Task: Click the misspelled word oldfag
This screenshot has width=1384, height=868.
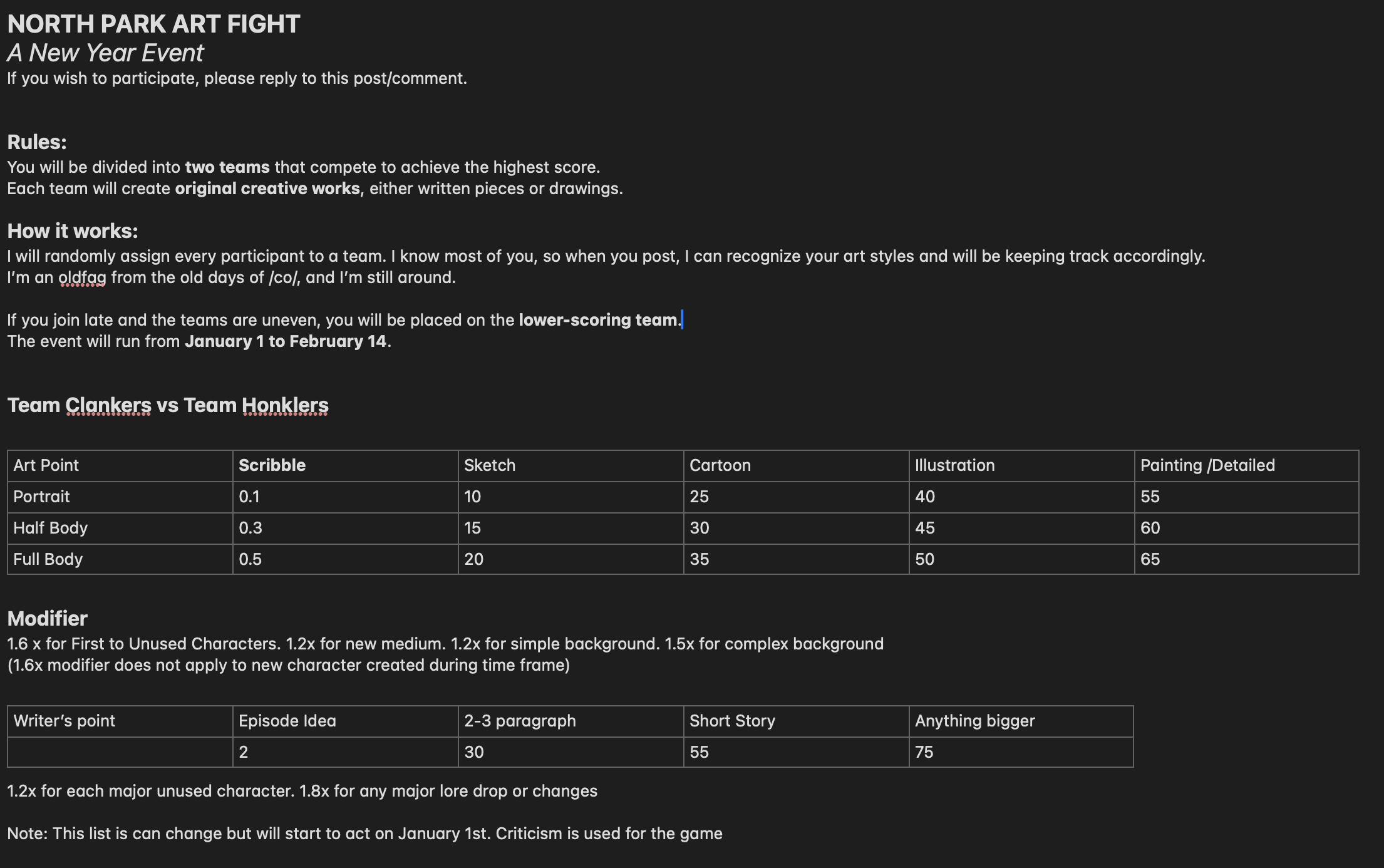Action: pos(82,277)
